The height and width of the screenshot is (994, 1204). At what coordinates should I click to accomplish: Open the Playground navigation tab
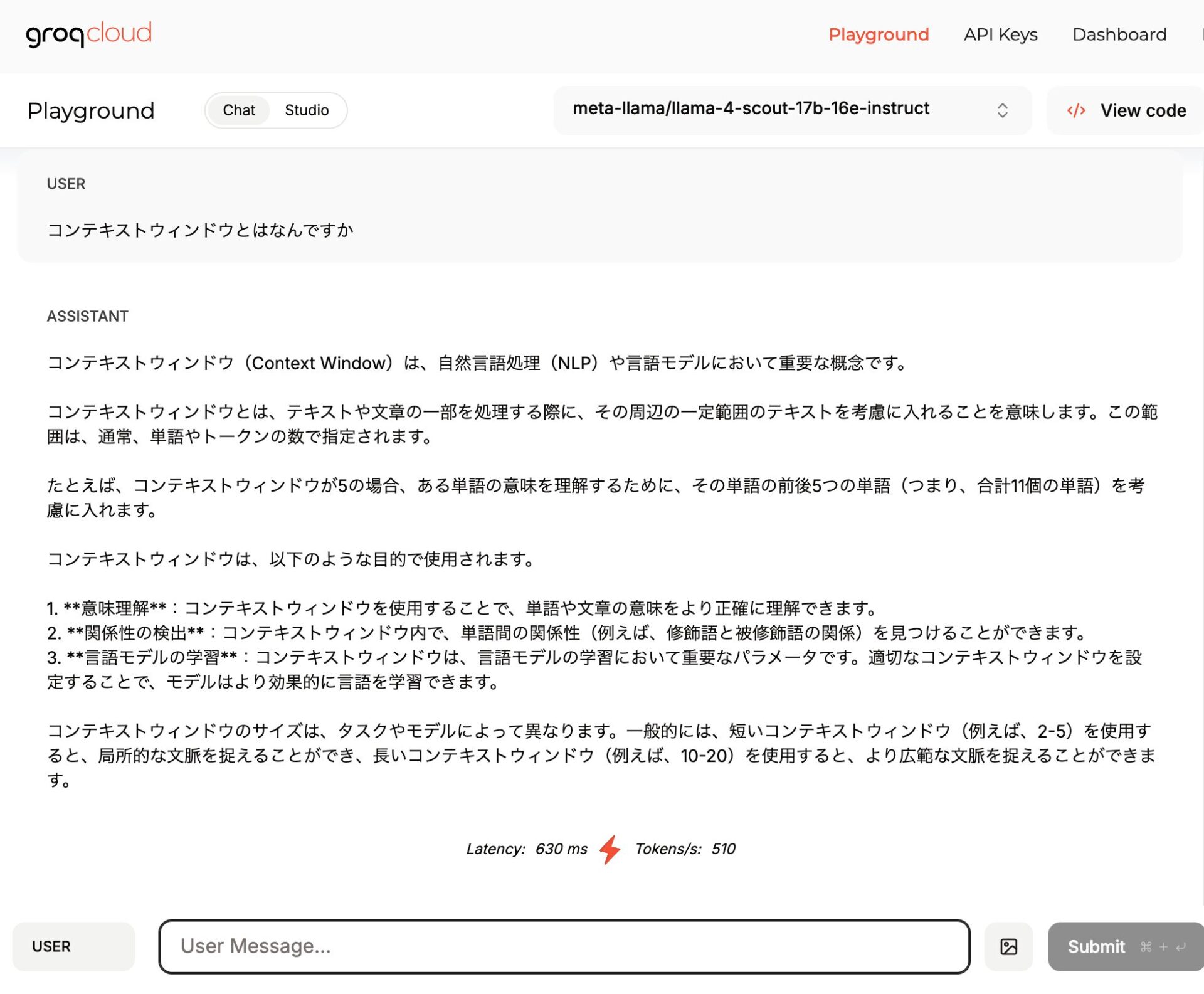pos(878,34)
